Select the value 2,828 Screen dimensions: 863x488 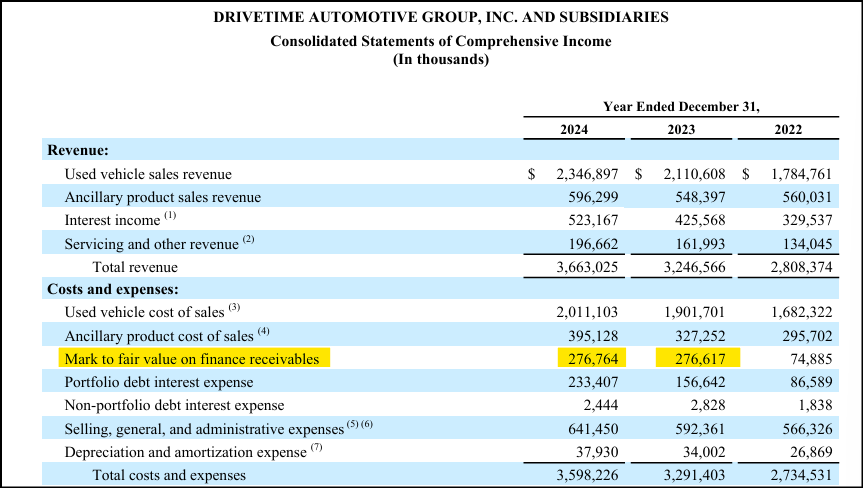[708, 405]
